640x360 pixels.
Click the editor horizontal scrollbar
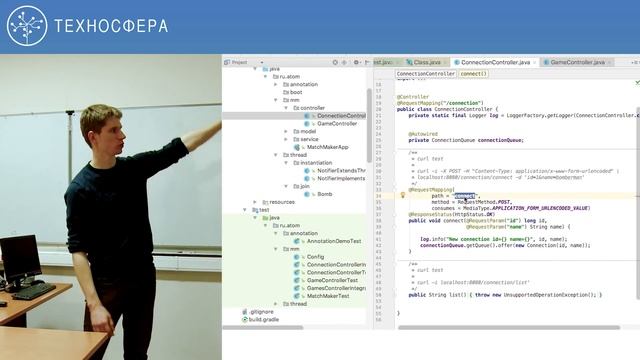click(509, 327)
